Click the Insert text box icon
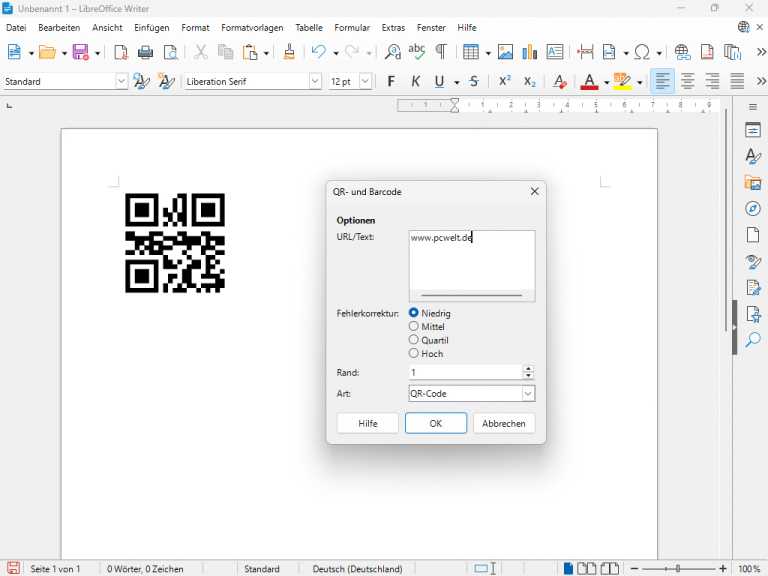The height and width of the screenshot is (576, 768). pyautogui.click(x=554, y=51)
